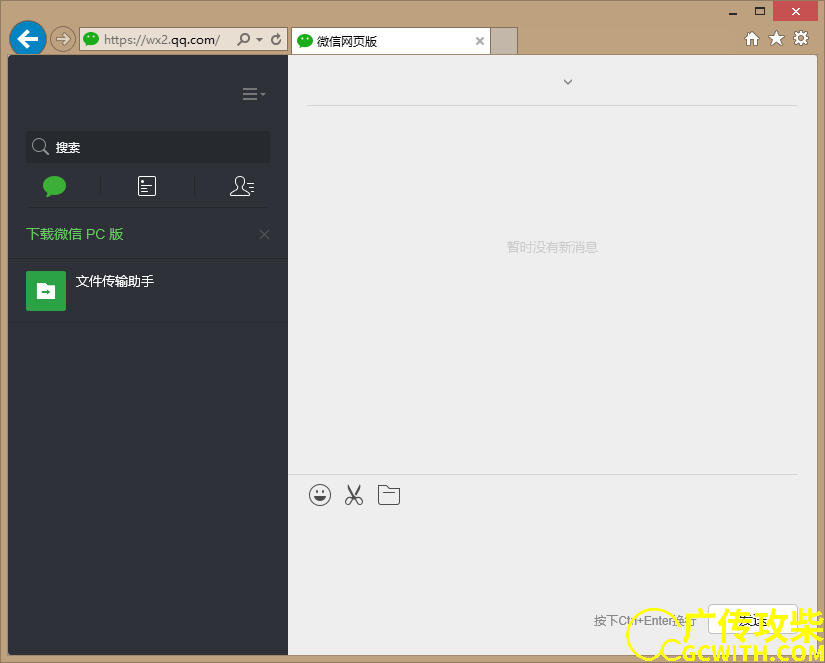
Task: Refresh the page with reload icon
Action: tap(276, 39)
